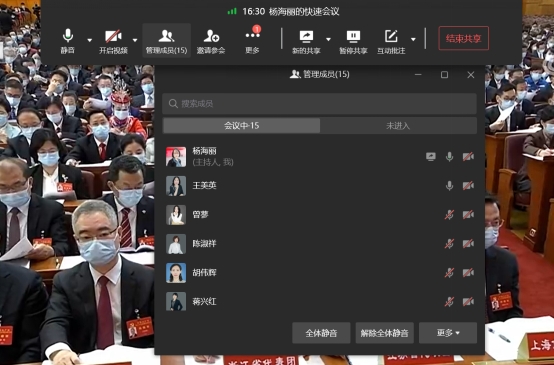Toggle 胡伟辉's camera icon
Viewport: 554px width, 365px height.
[468, 272]
